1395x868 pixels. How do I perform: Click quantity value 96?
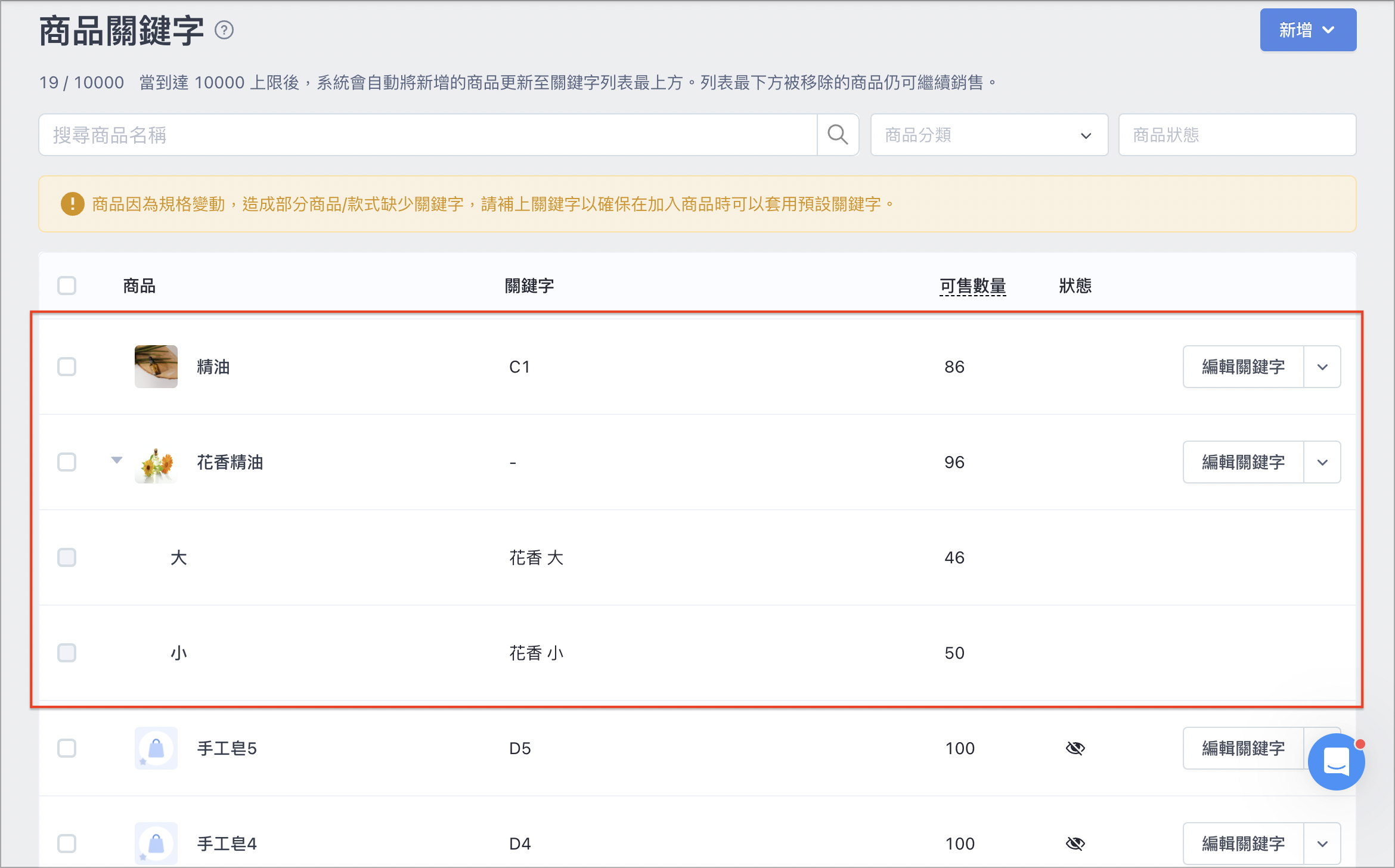point(954,462)
